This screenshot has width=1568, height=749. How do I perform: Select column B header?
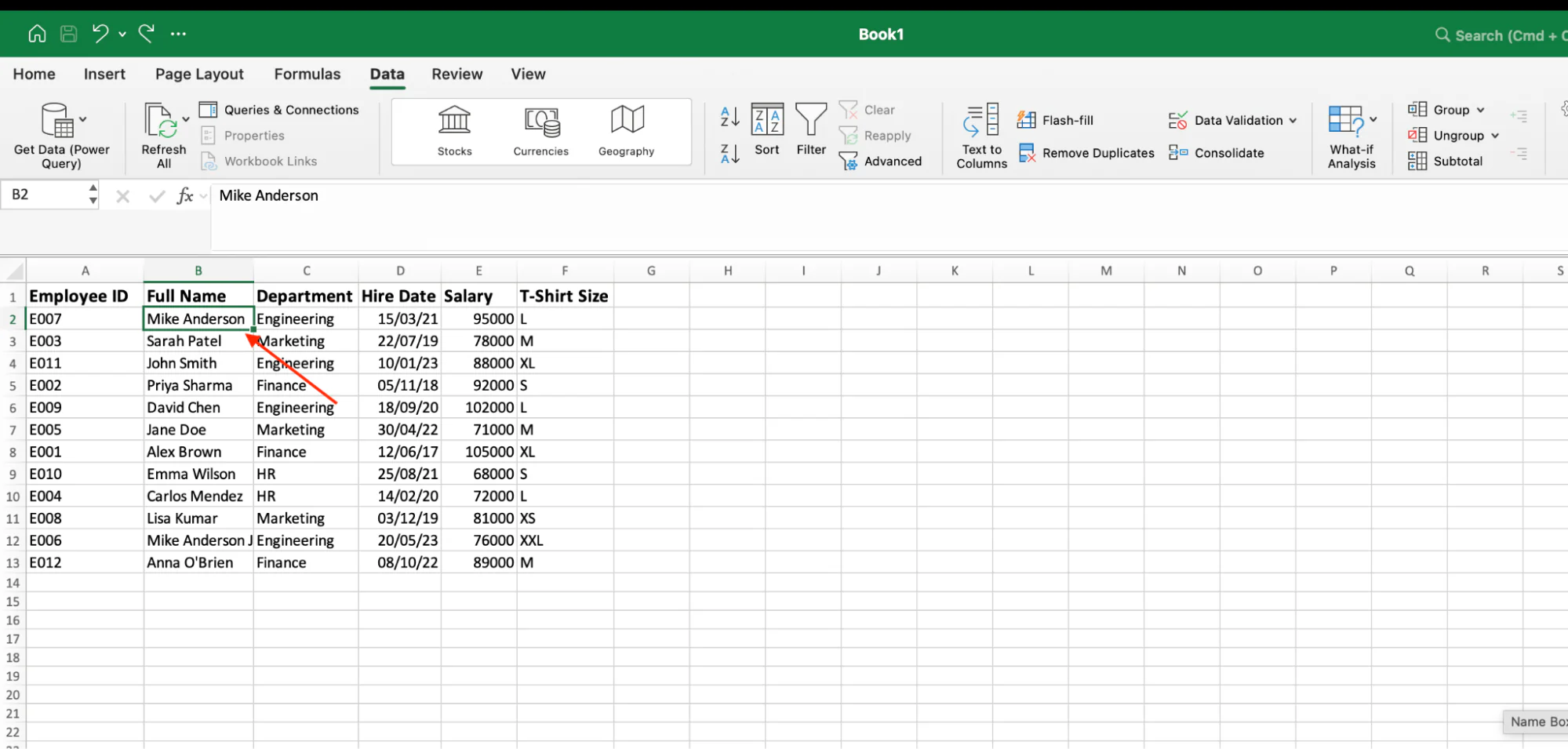(x=198, y=271)
